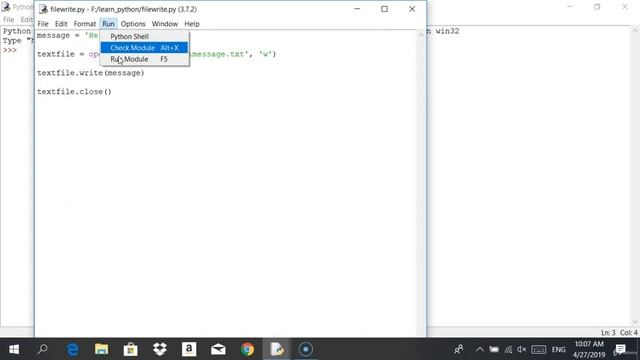
Task: Select Run Module F5 entry
Action: (x=144, y=59)
